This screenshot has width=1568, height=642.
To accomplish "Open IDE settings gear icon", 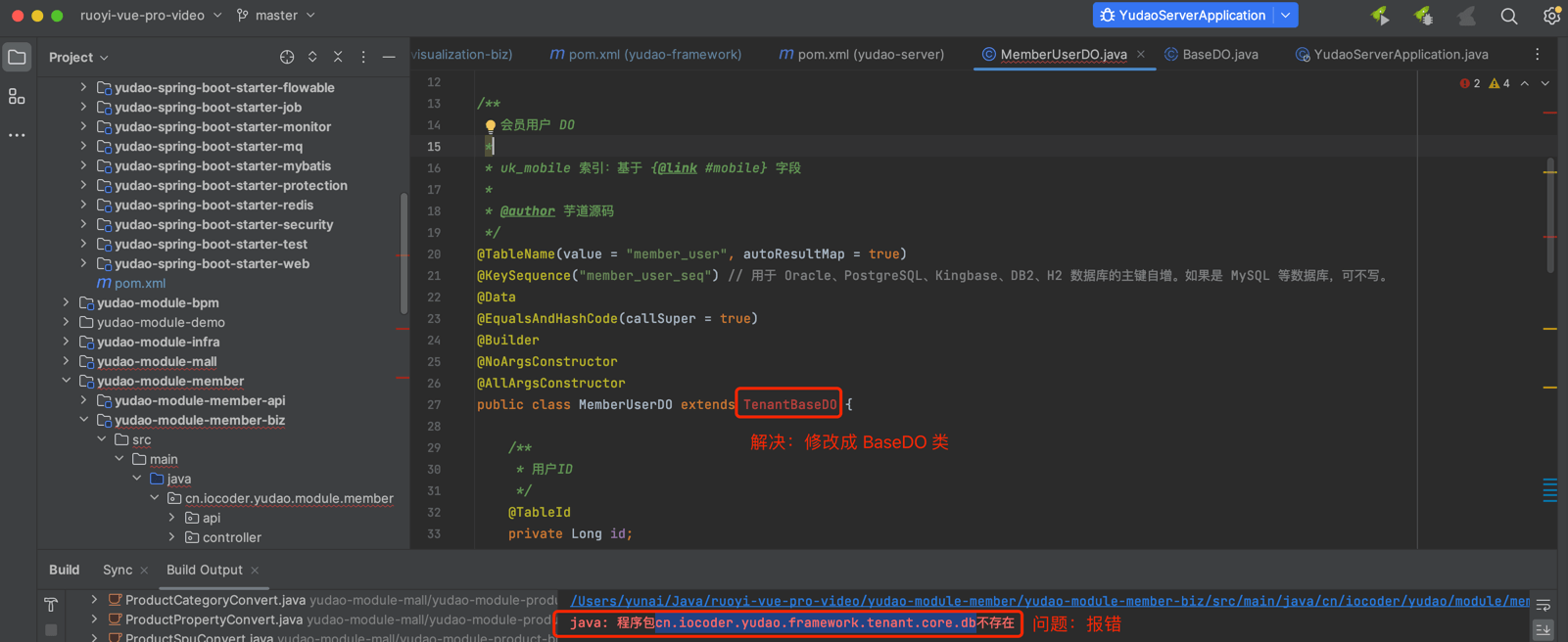I will point(1551,16).
